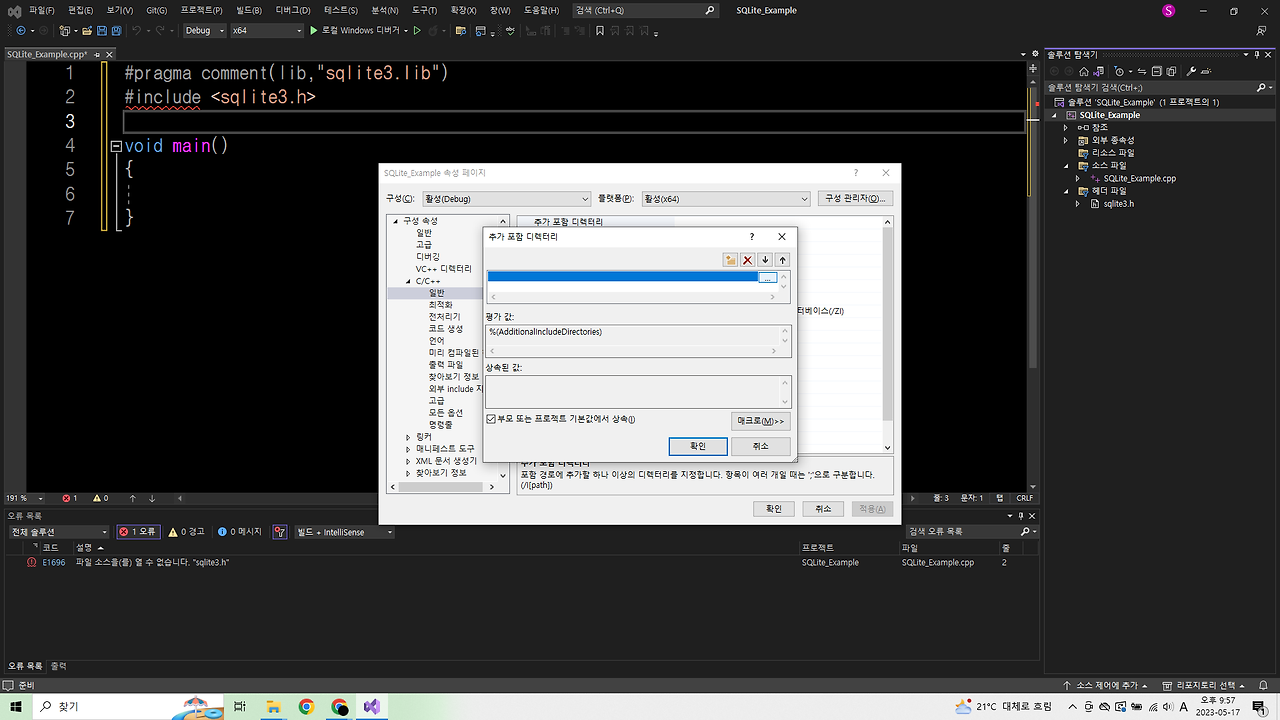Open the 플랫폼 dropdown showing 활성(x64)
This screenshot has height=720, width=1280.
[x=726, y=199]
